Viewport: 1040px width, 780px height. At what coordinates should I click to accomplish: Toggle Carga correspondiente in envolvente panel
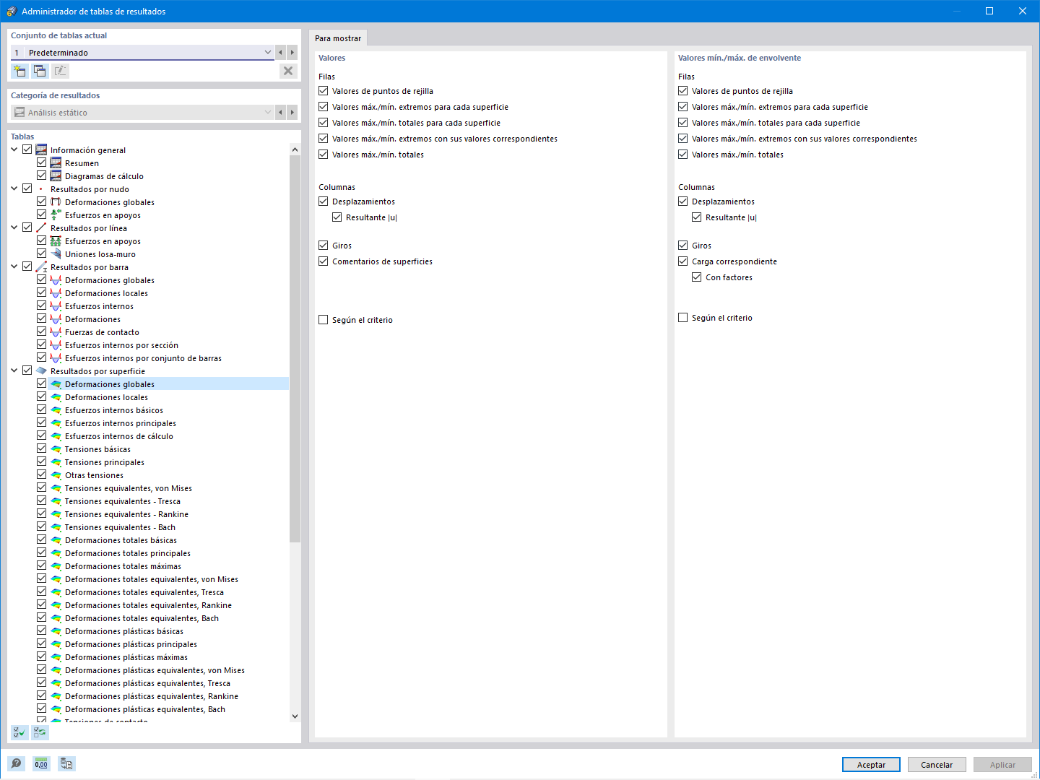click(x=683, y=261)
